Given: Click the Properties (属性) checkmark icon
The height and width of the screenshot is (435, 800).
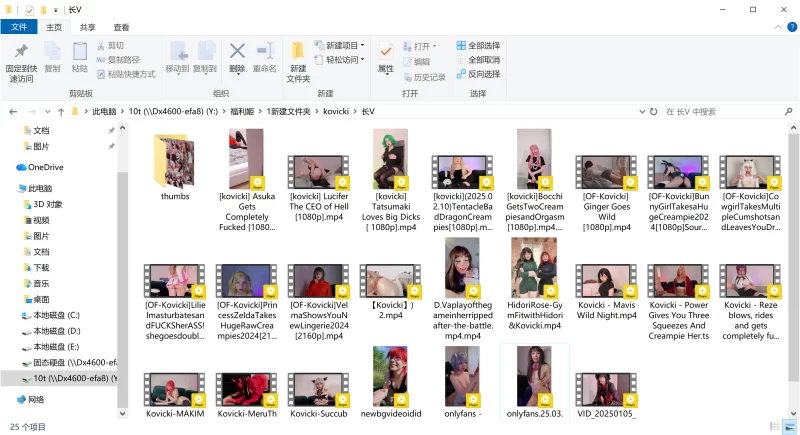Looking at the screenshot, I should (x=386, y=52).
